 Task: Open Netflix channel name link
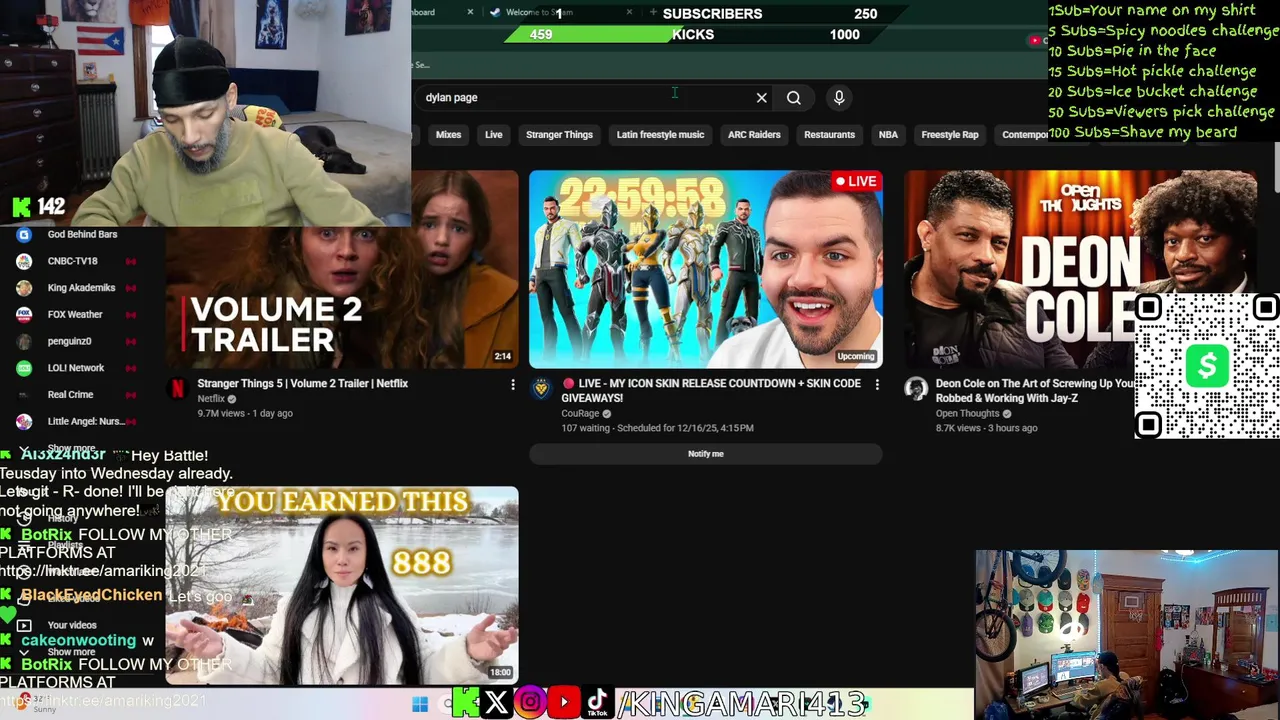pos(211,399)
